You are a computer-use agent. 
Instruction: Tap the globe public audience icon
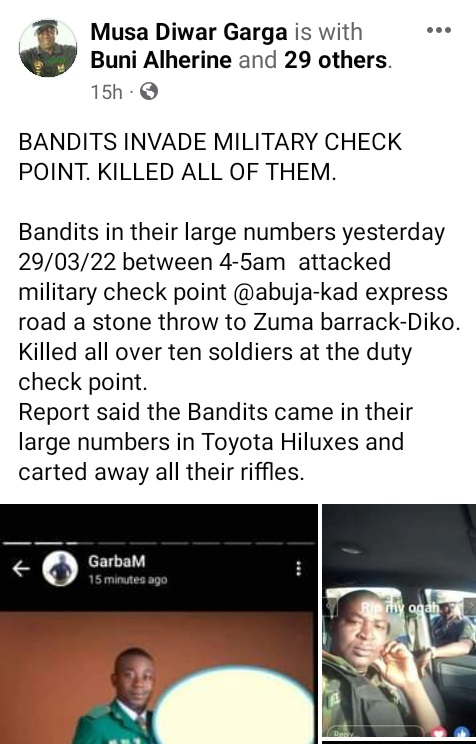(149, 92)
